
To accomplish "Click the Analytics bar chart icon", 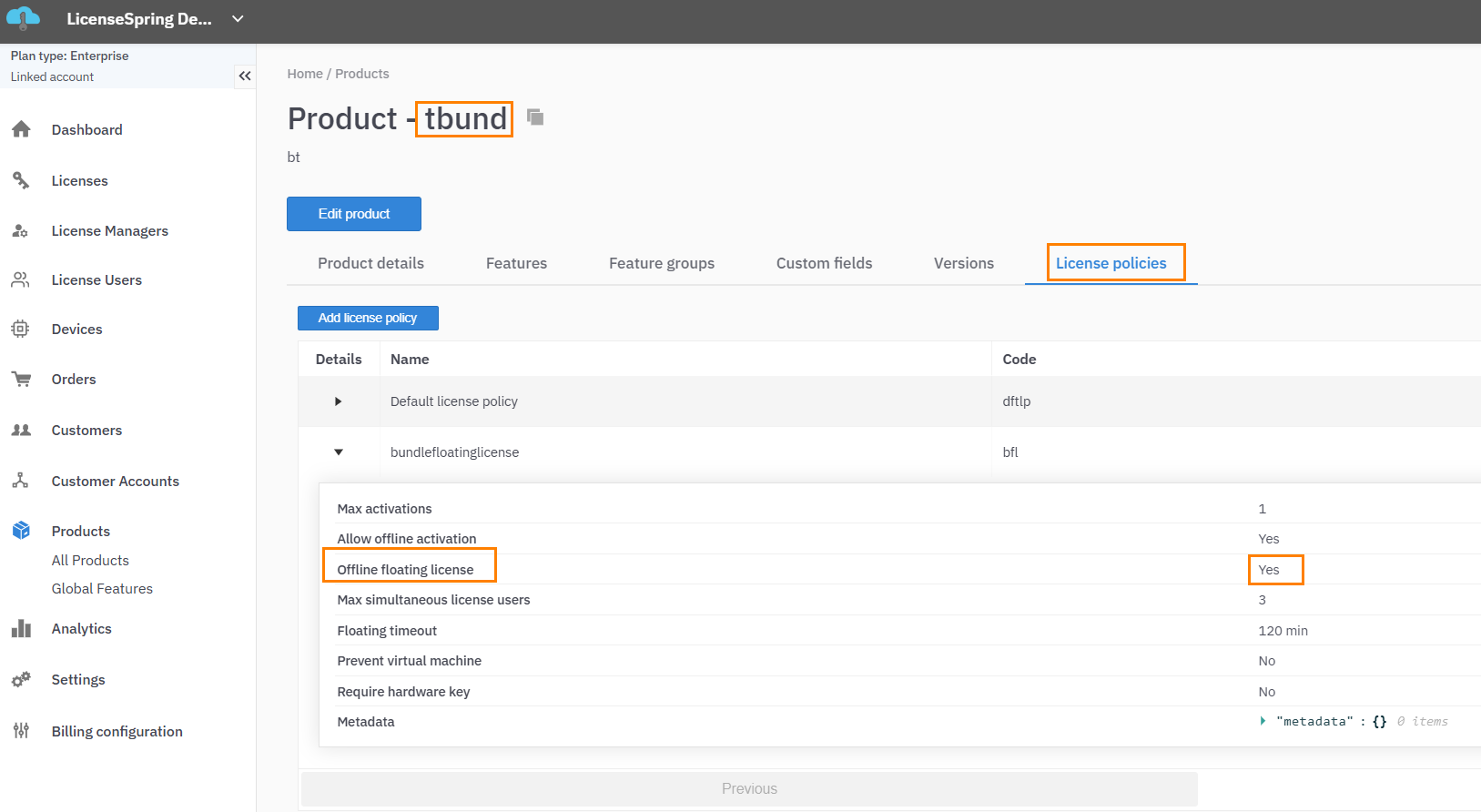I will click(x=21, y=628).
